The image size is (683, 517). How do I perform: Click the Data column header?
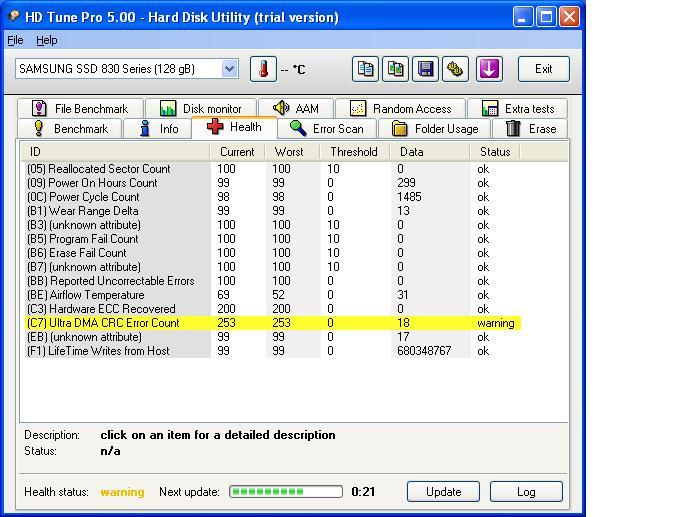pos(430,152)
